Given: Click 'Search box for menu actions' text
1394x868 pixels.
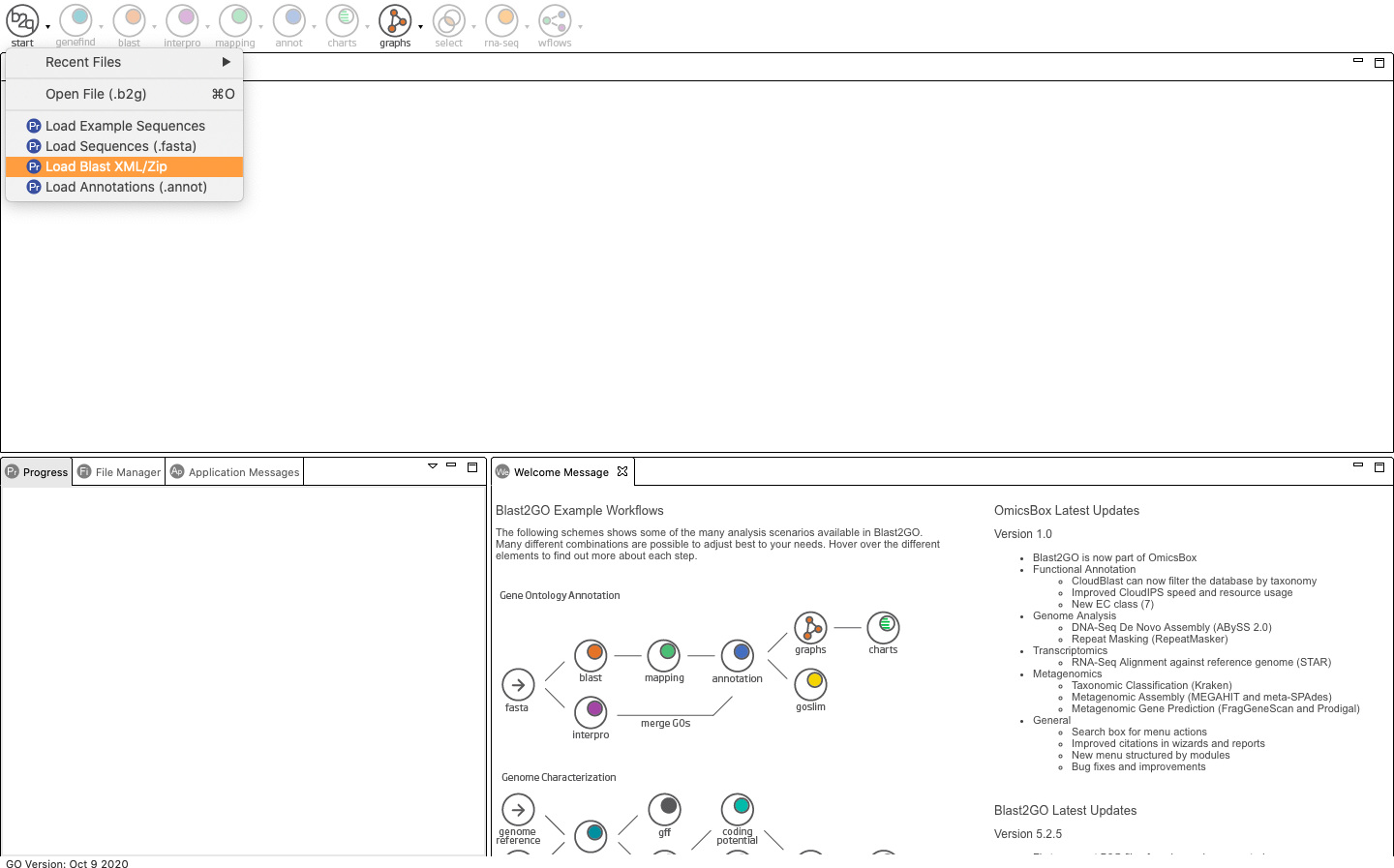Looking at the screenshot, I should pos(1139,733).
